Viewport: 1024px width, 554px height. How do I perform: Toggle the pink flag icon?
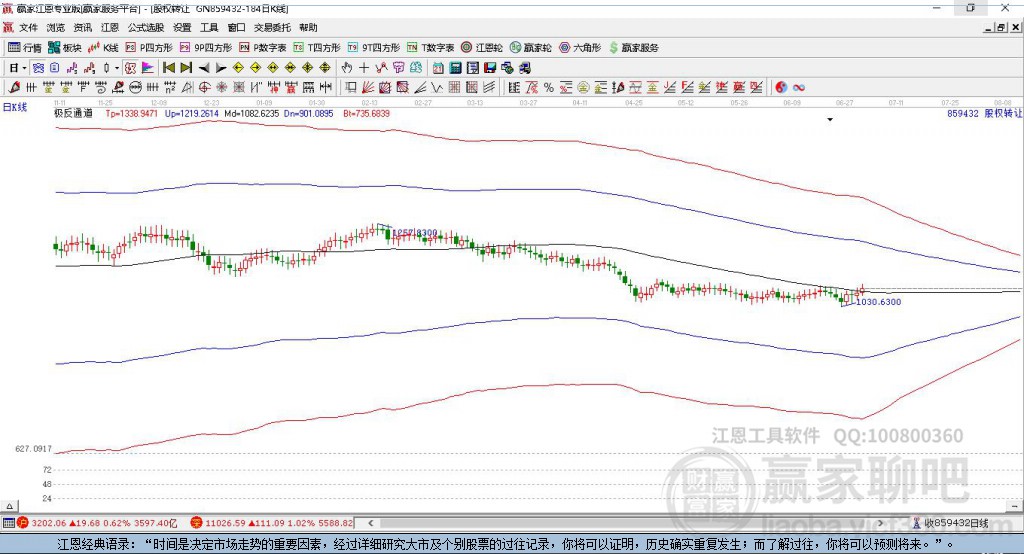[x=148, y=68]
